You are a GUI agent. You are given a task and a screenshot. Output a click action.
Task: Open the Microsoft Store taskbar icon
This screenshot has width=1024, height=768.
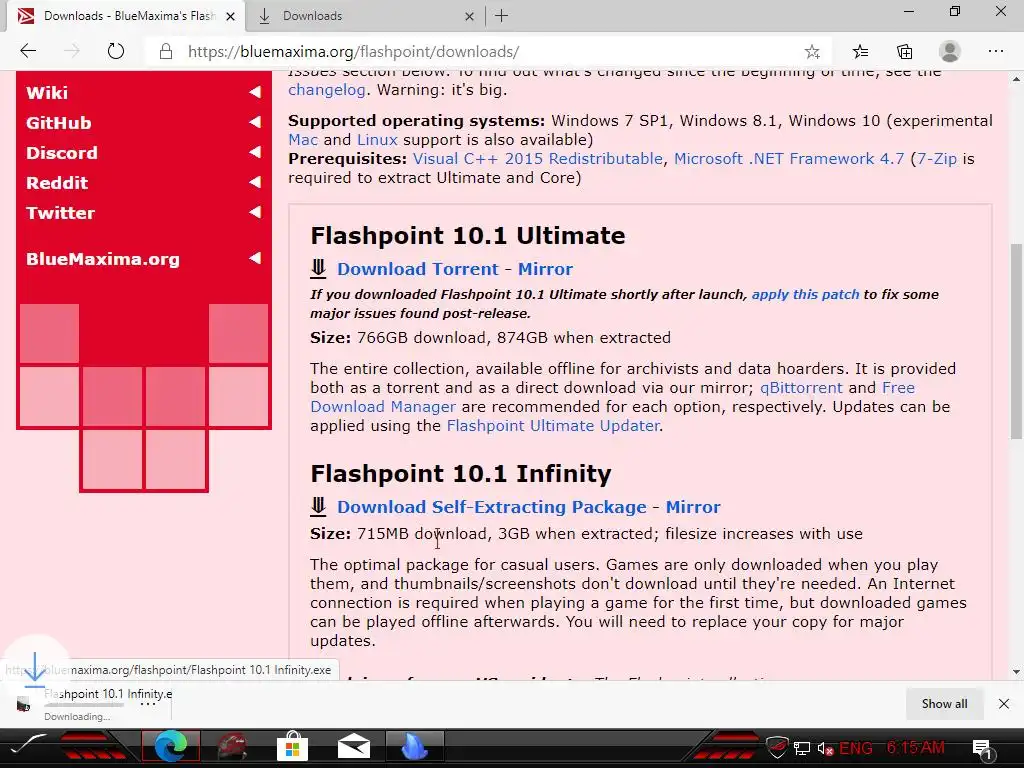293,746
